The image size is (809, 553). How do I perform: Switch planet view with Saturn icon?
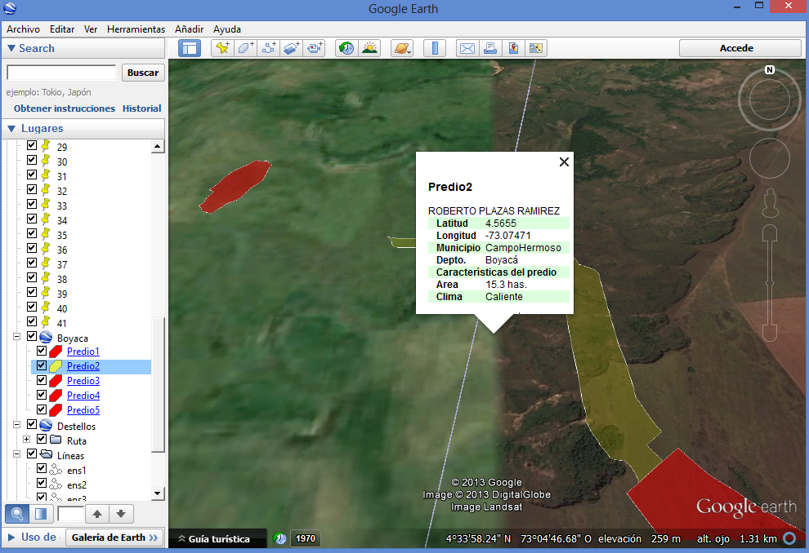click(x=401, y=48)
